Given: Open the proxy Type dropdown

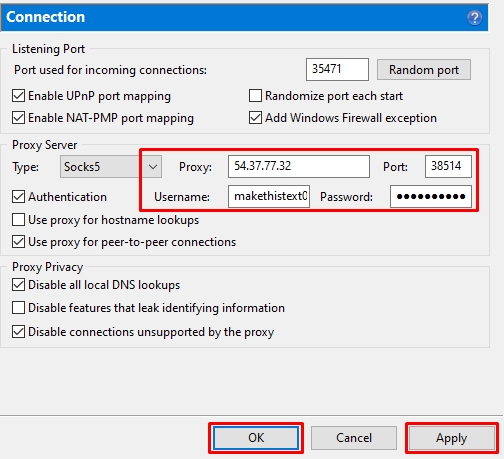Looking at the screenshot, I should click(x=111, y=166).
